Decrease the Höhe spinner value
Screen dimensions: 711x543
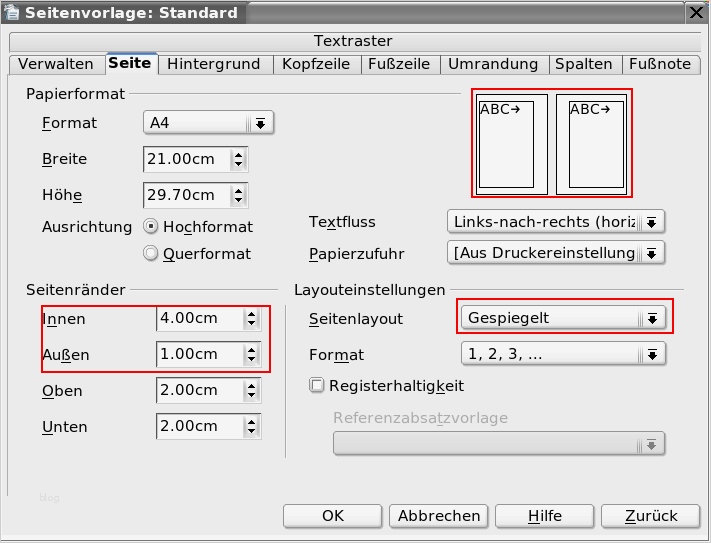238,200
